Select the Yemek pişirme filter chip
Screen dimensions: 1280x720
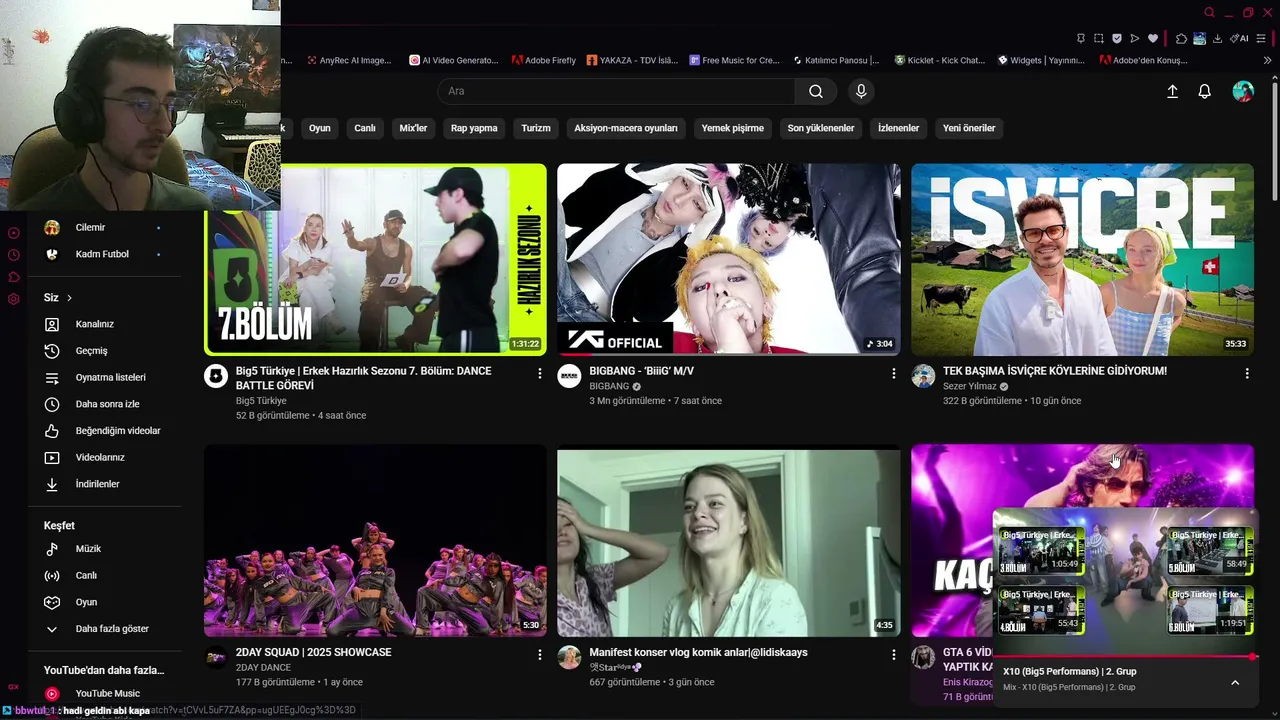click(732, 128)
